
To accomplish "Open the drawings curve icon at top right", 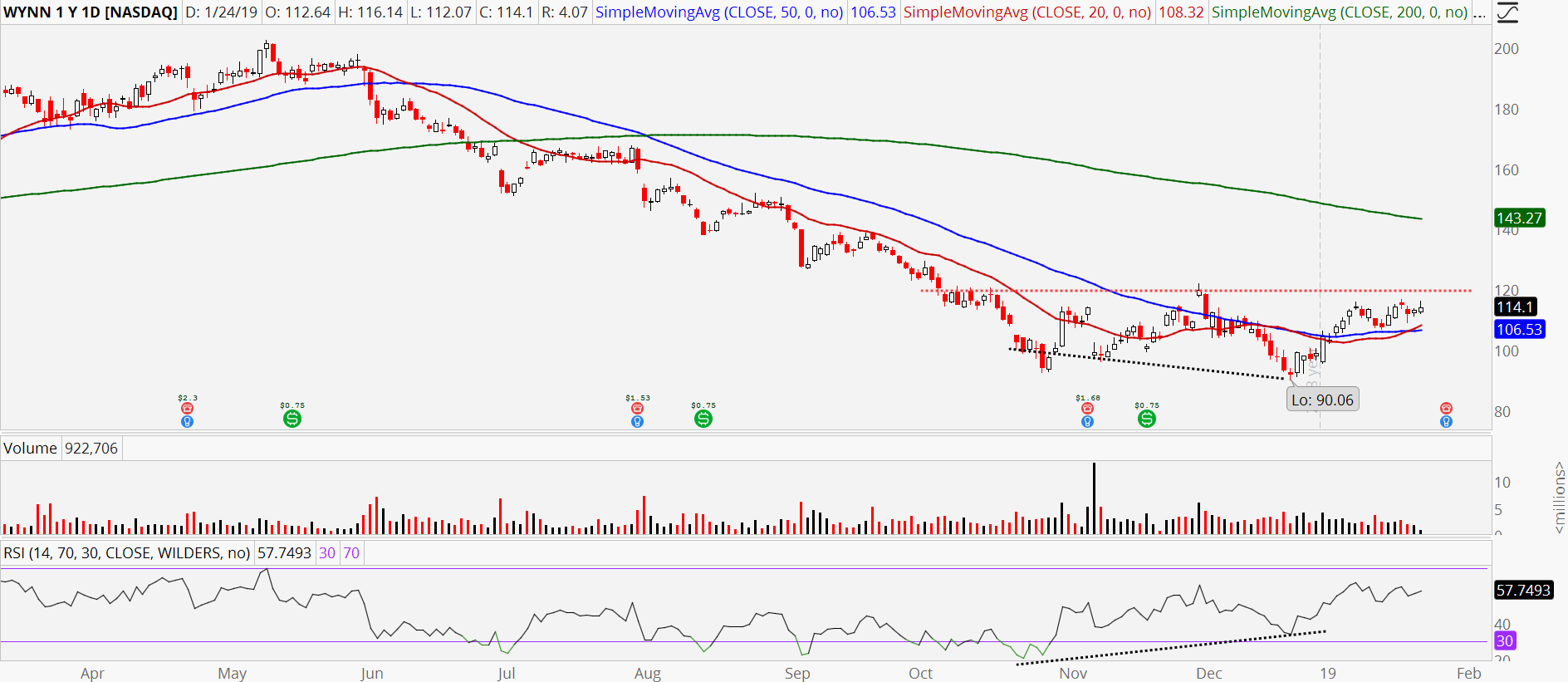I will coord(1507,12).
